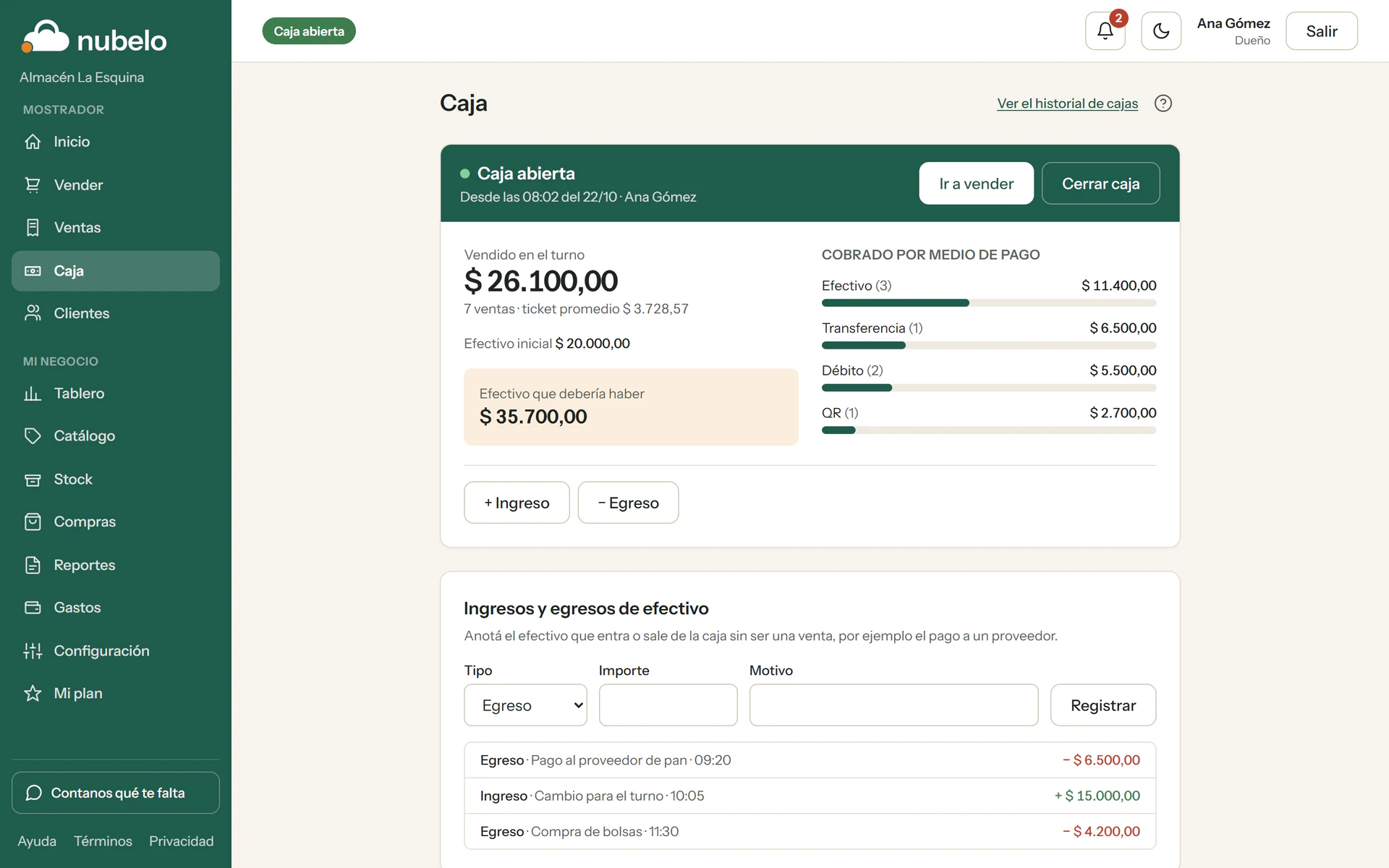Click the help question mark icon
The height and width of the screenshot is (868, 1389).
tap(1163, 103)
